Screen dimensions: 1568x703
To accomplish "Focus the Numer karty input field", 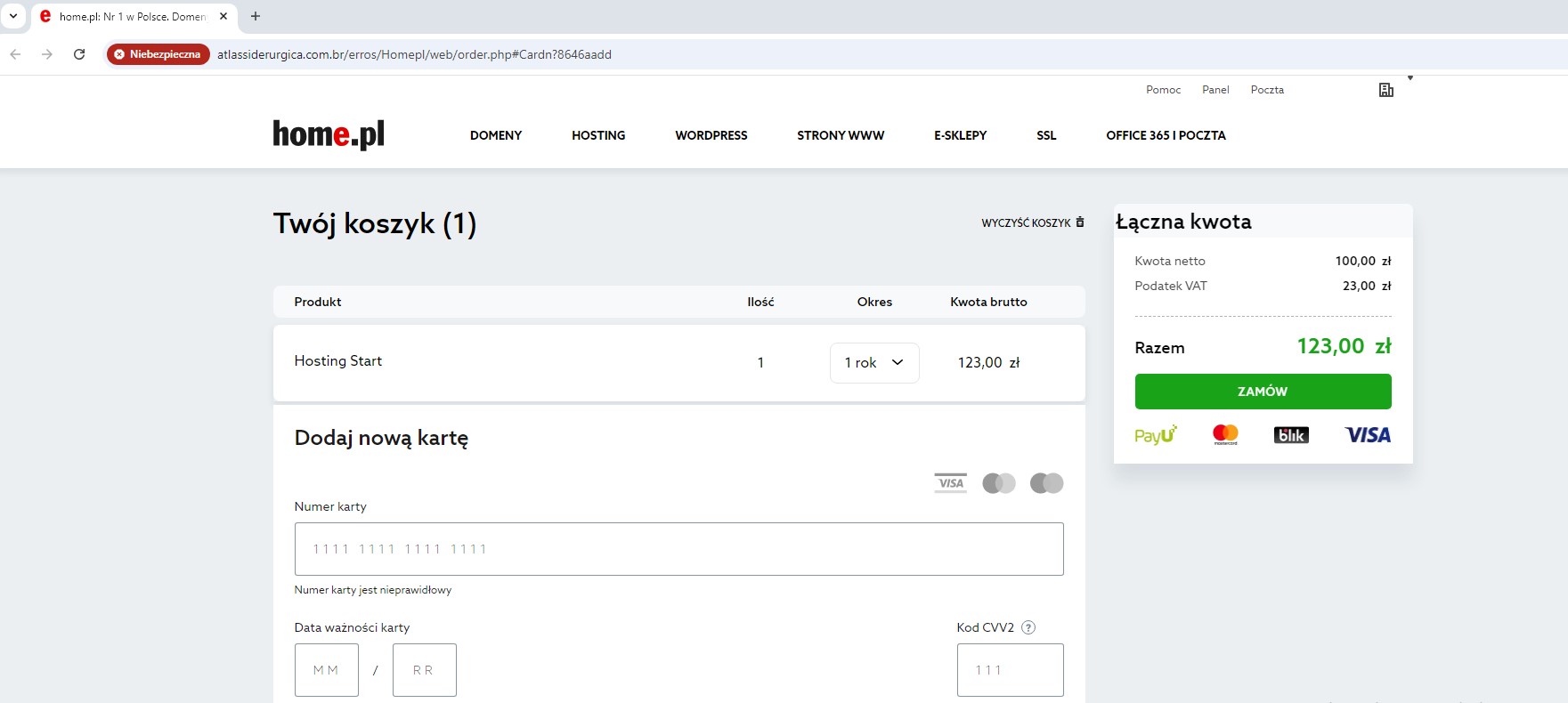I will point(678,549).
